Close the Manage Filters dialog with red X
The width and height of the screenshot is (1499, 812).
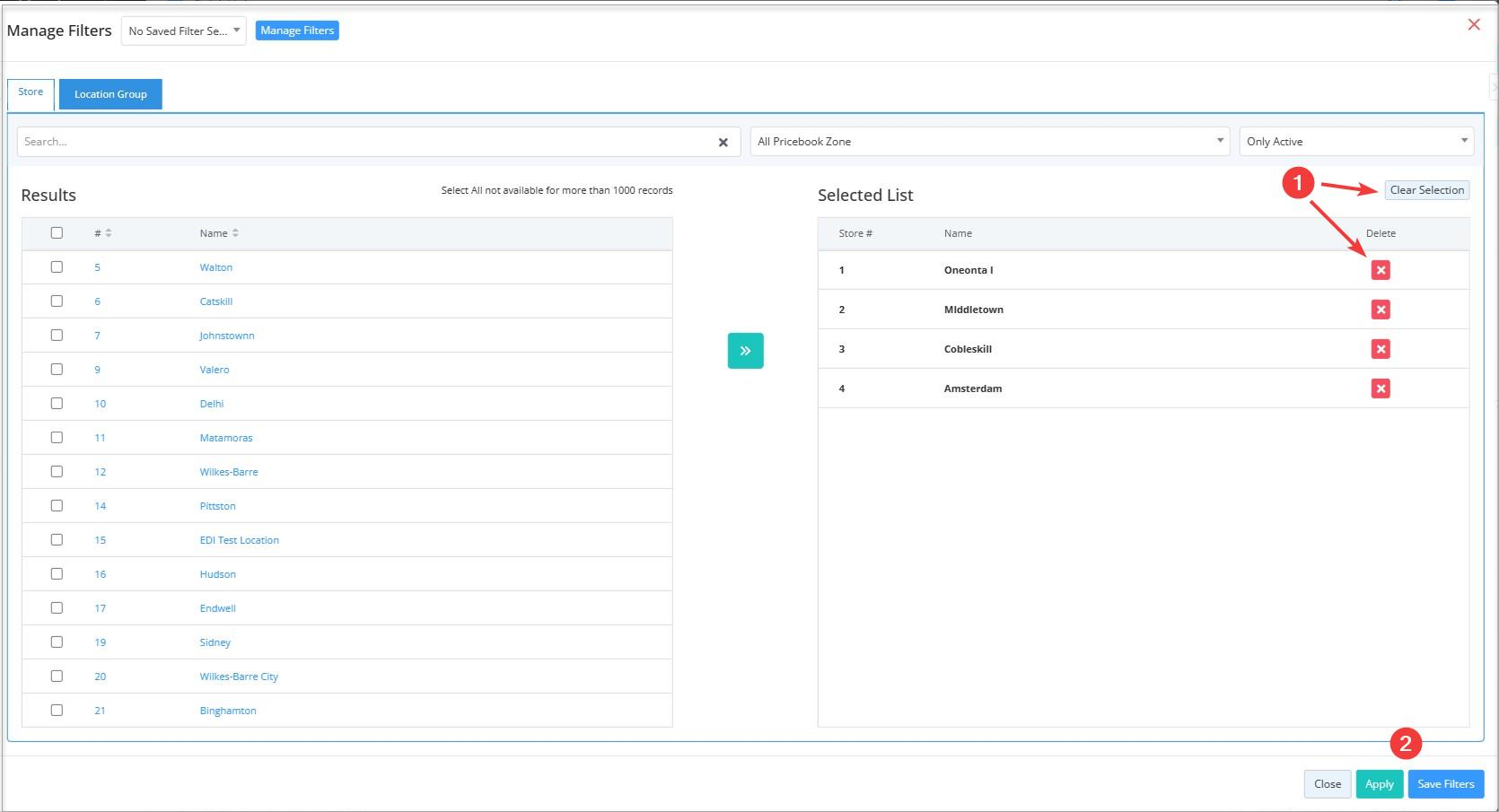tap(1474, 25)
